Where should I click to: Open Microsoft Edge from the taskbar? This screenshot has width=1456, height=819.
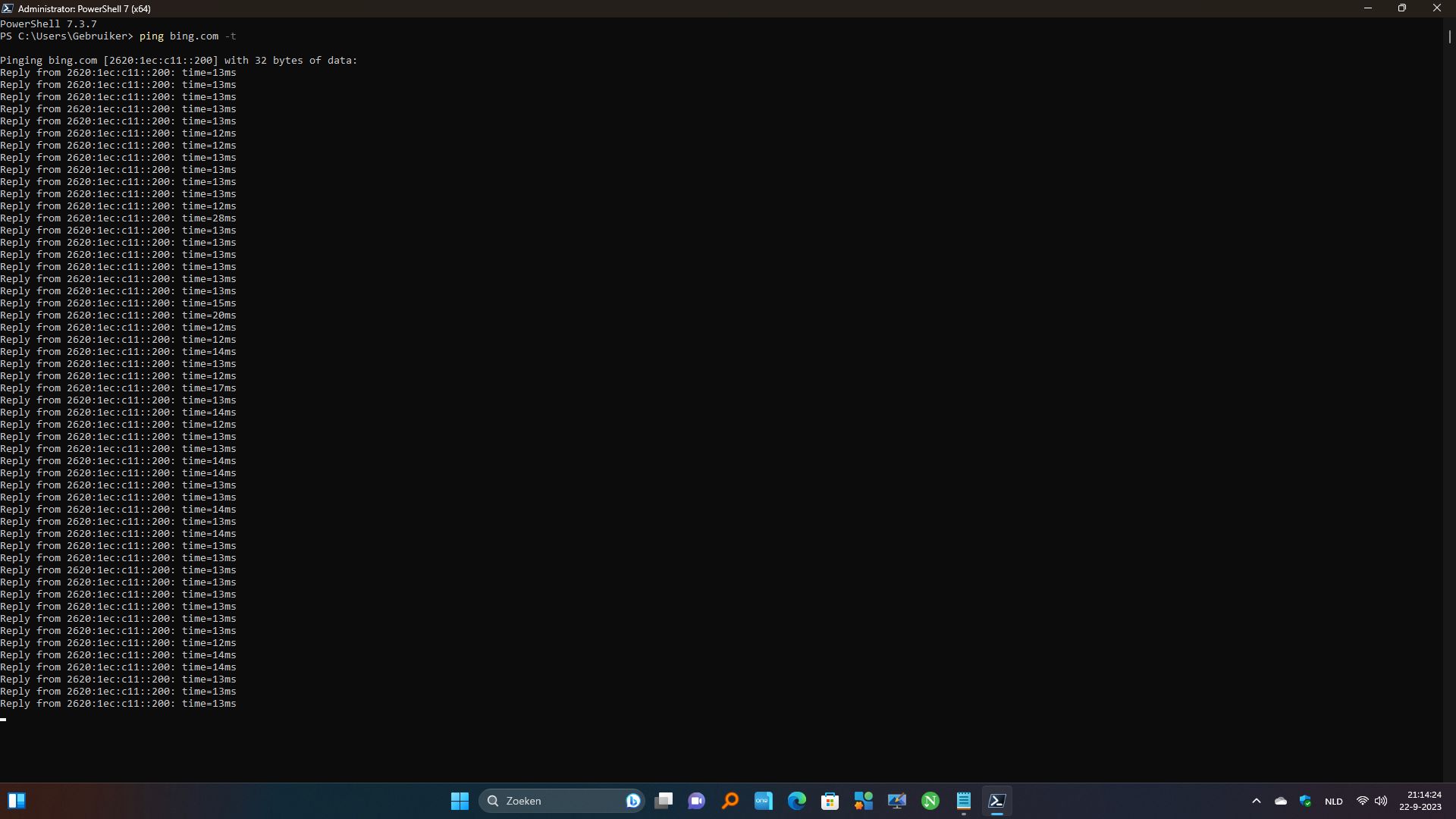coord(796,801)
